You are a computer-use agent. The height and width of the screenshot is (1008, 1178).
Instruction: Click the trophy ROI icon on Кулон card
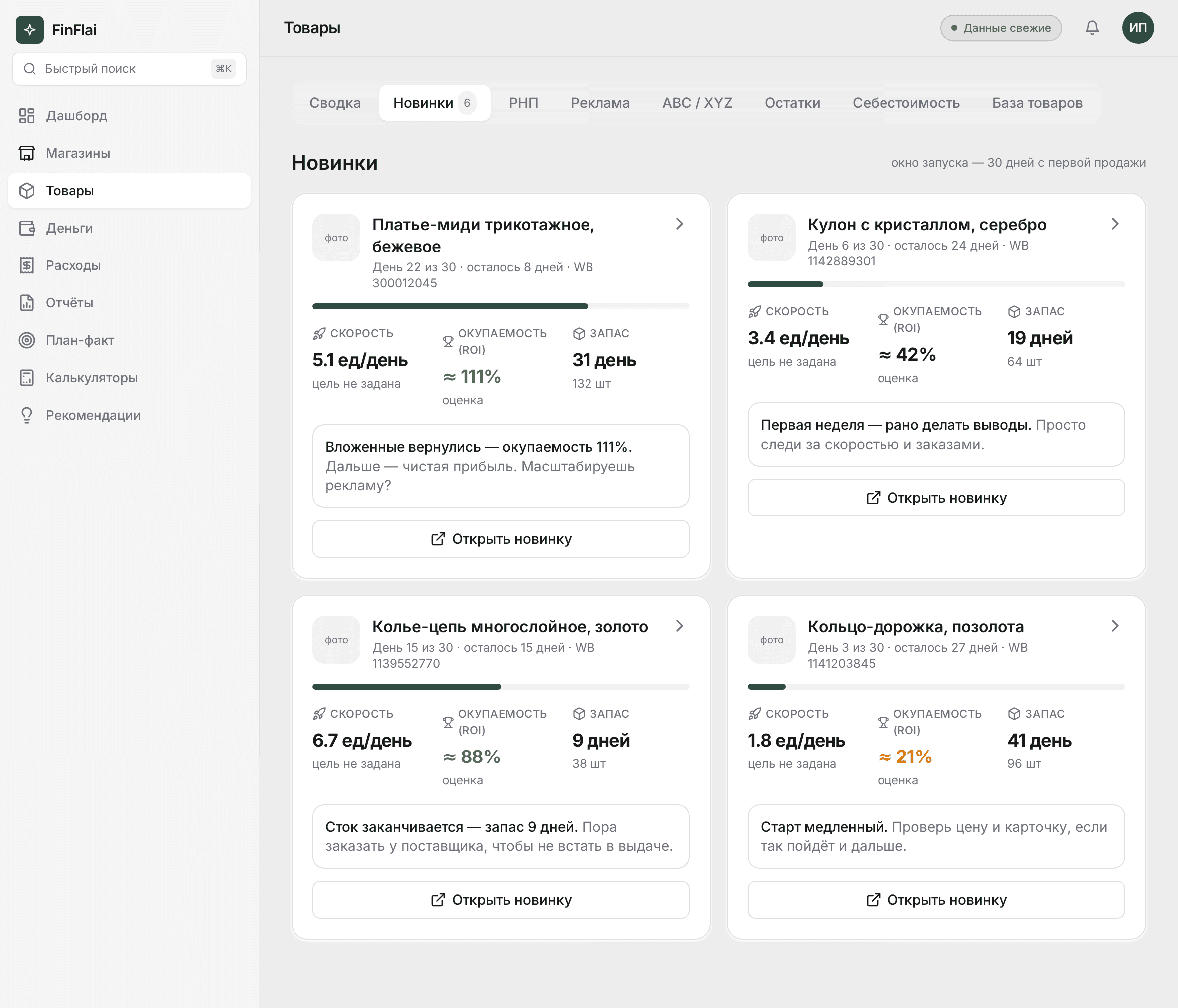(883, 319)
